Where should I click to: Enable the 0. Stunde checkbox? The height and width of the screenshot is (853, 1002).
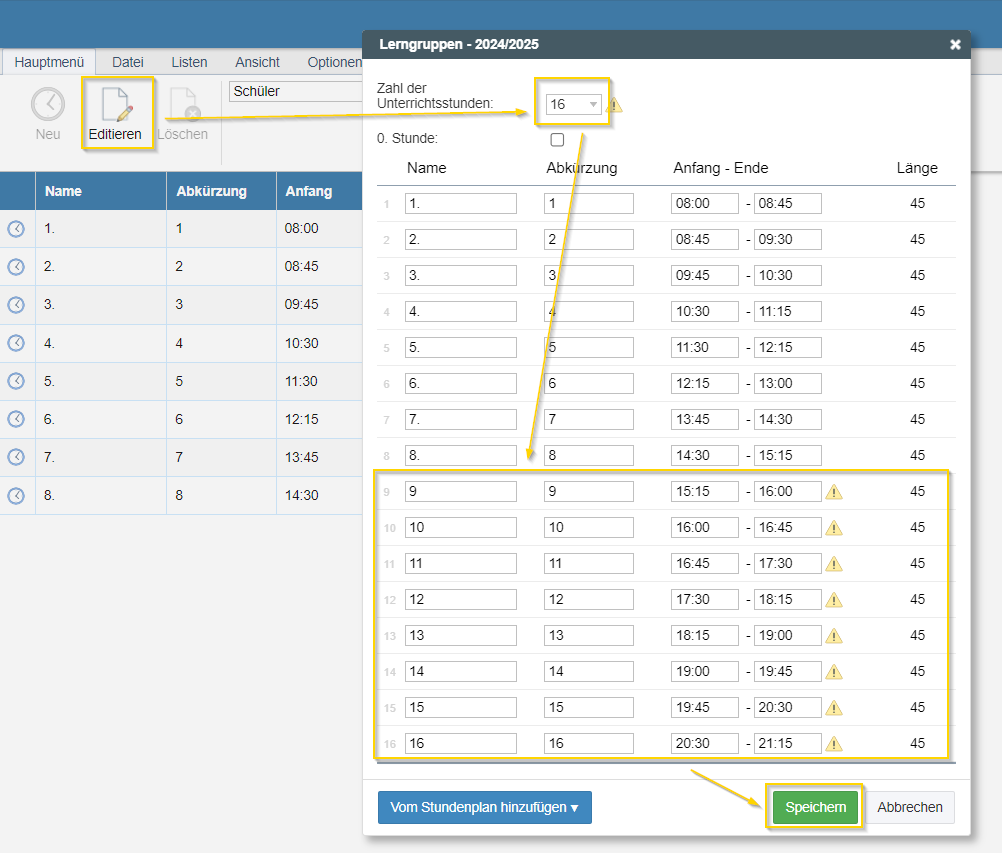(x=557, y=139)
